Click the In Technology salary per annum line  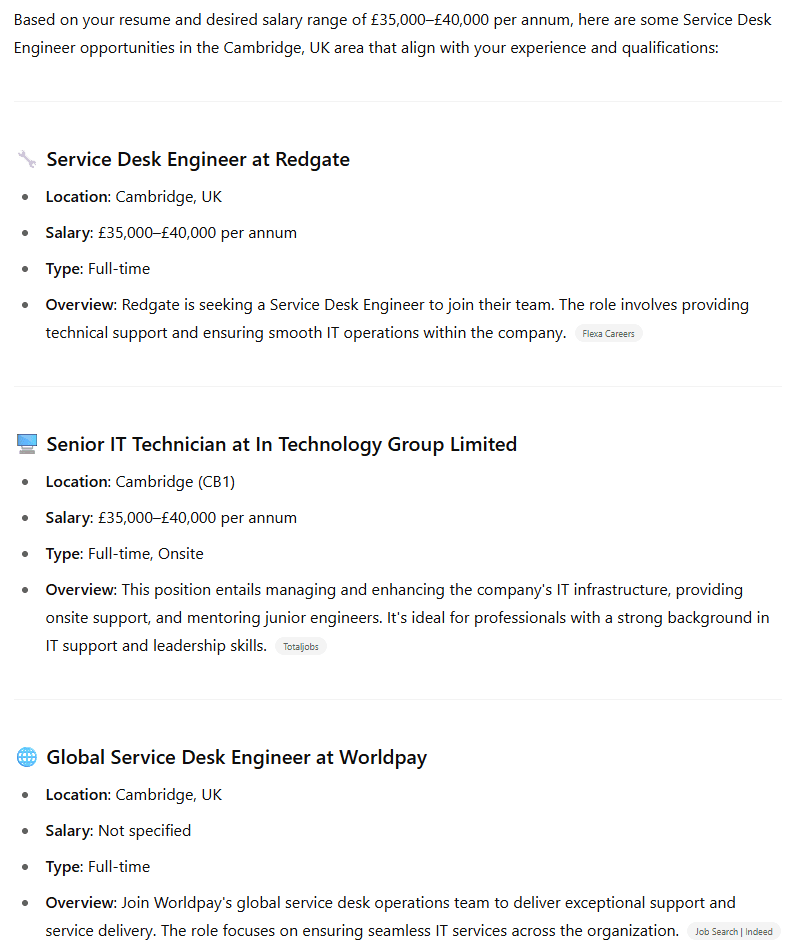[171, 518]
